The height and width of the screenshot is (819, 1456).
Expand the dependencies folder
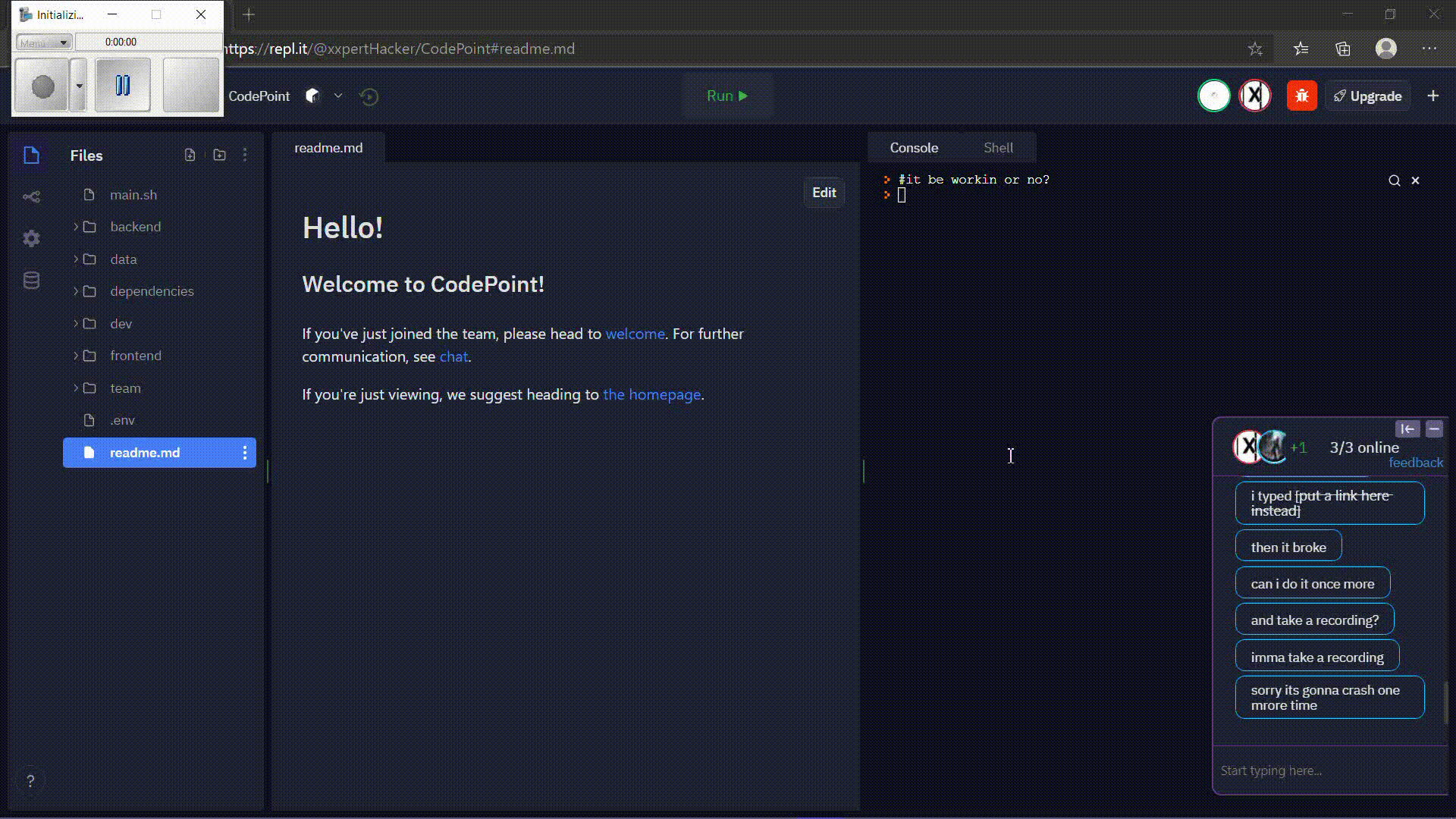(x=76, y=291)
